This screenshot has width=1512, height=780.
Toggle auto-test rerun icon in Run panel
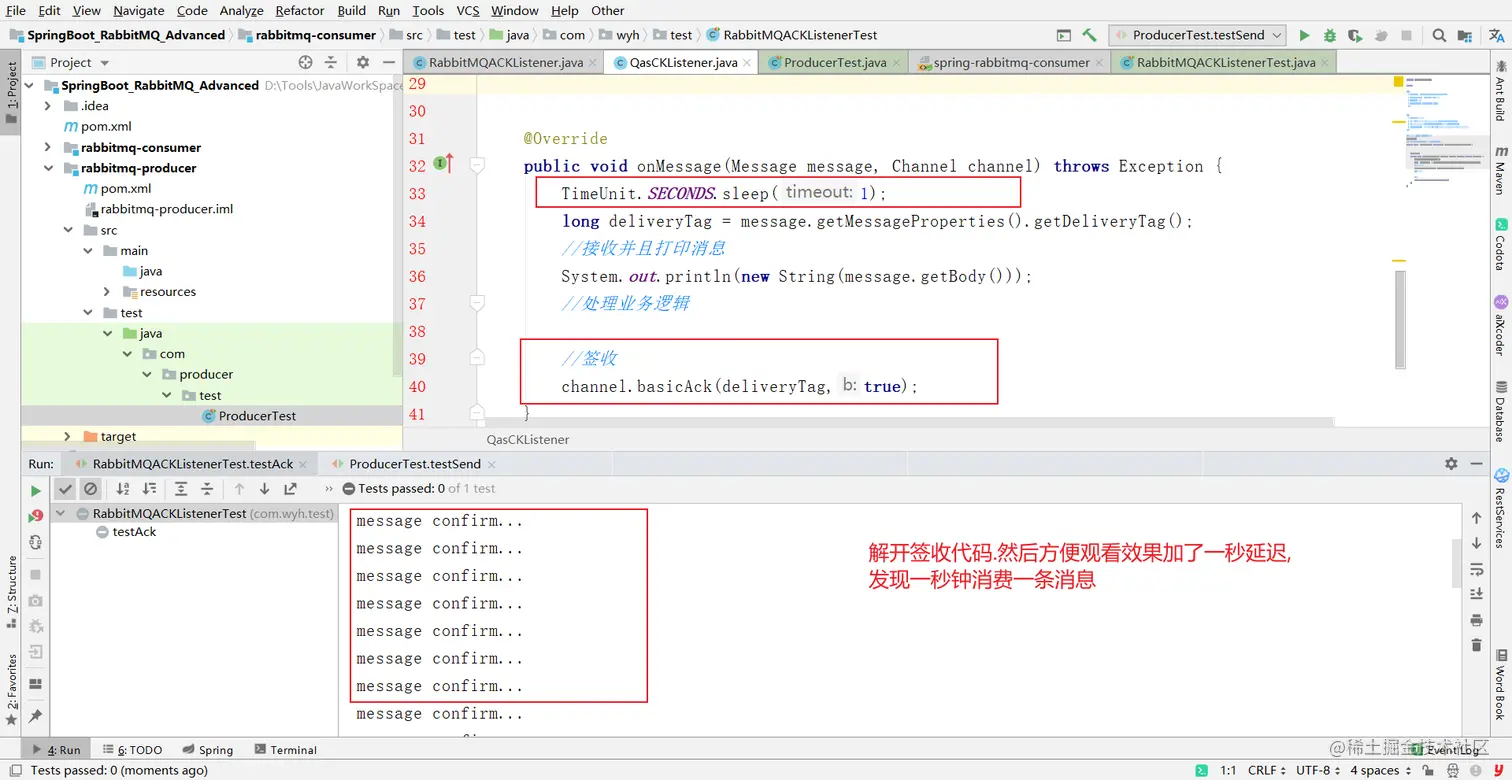(36, 542)
